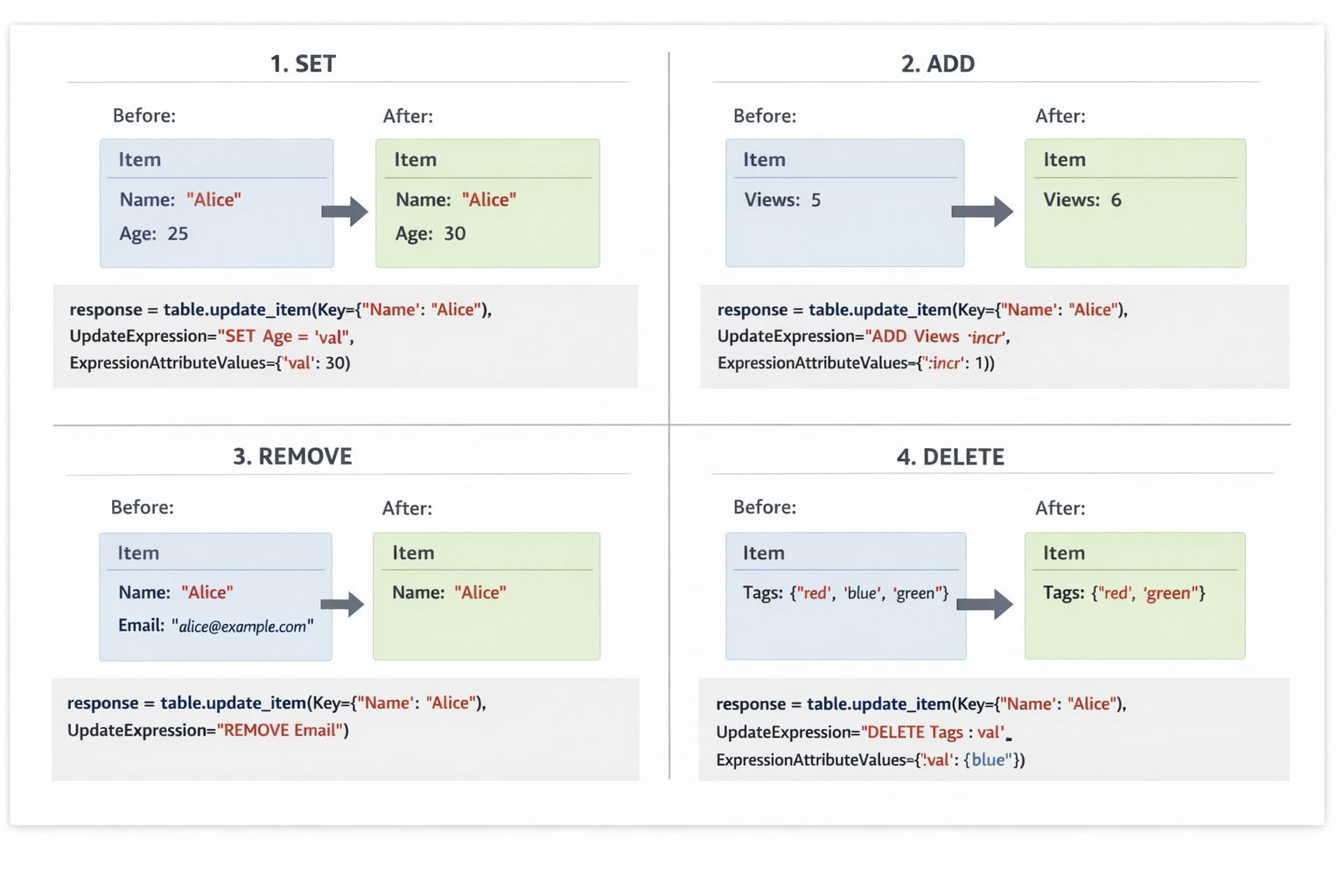Click the DELETE Tags code block
Image resolution: width=1344 pixels, height=896 pixels.
pos(994,730)
